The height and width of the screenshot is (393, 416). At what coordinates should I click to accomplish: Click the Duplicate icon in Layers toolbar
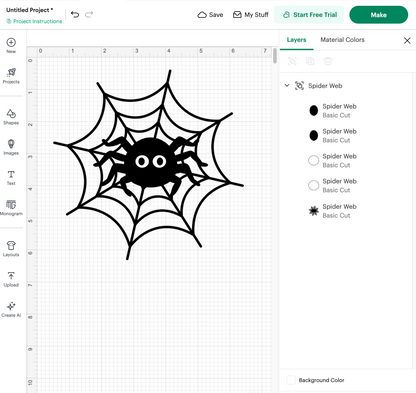pos(310,61)
